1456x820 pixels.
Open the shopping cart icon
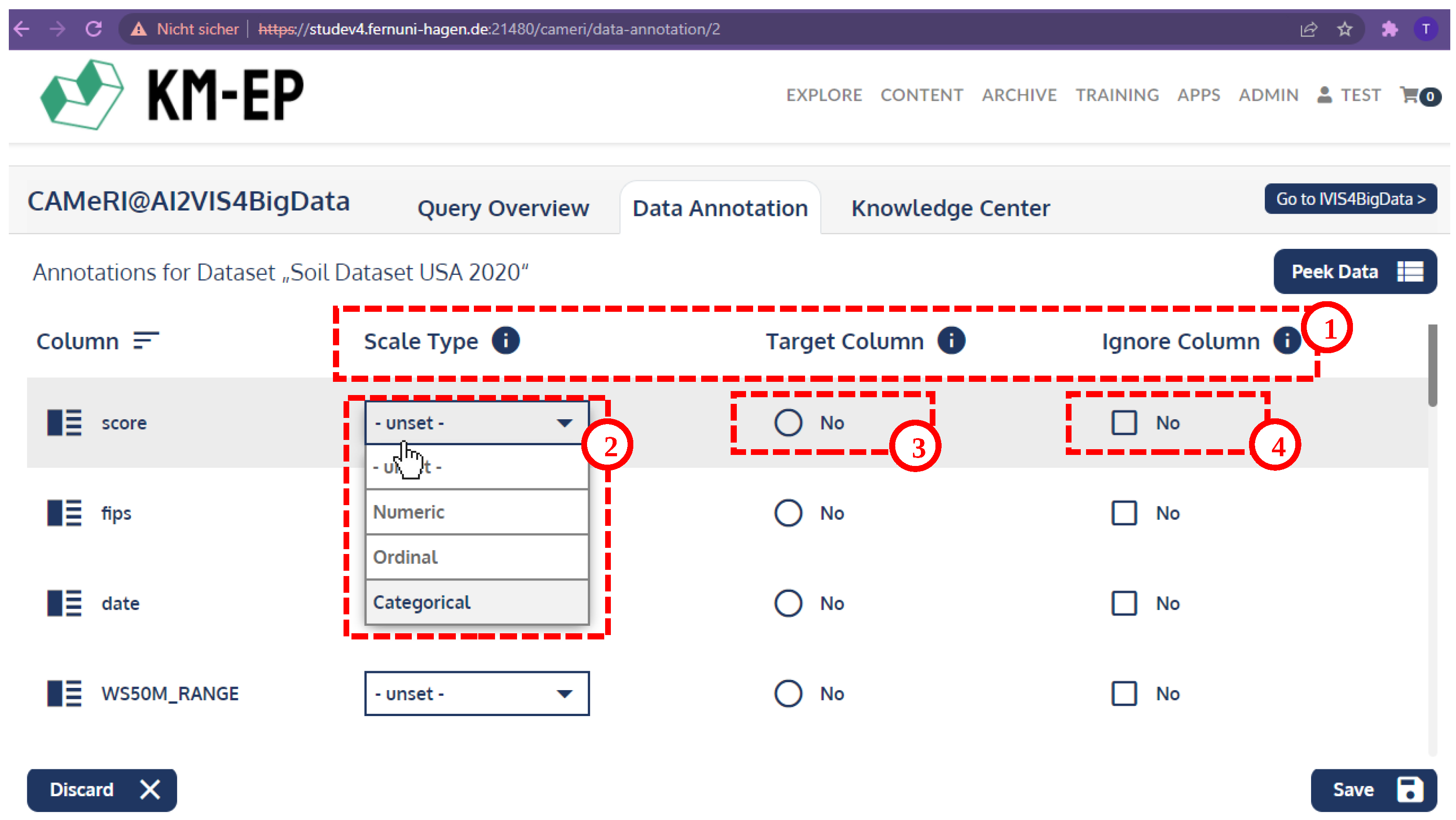click(x=1410, y=95)
